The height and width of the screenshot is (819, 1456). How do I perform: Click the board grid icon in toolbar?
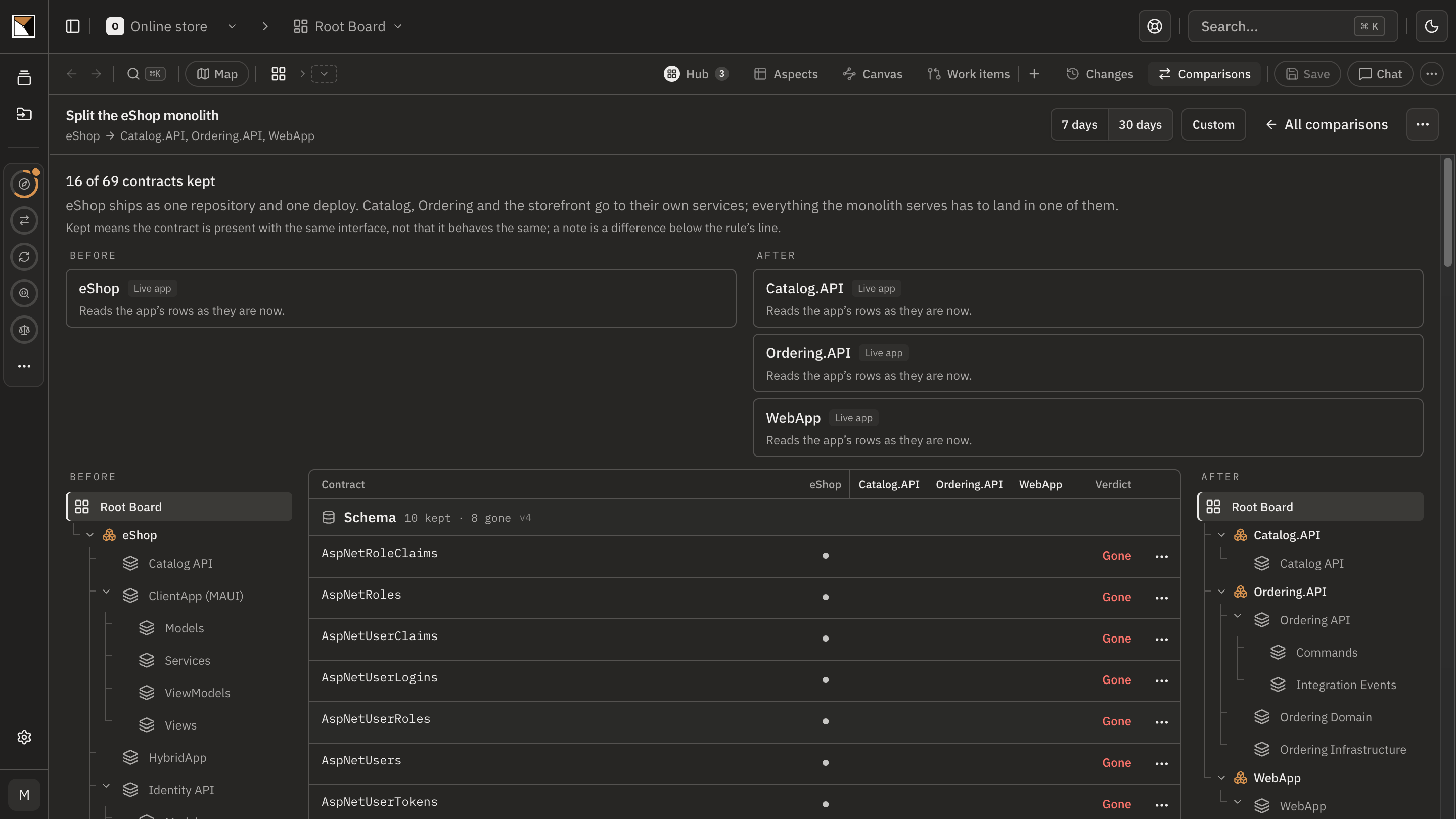[278, 74]
